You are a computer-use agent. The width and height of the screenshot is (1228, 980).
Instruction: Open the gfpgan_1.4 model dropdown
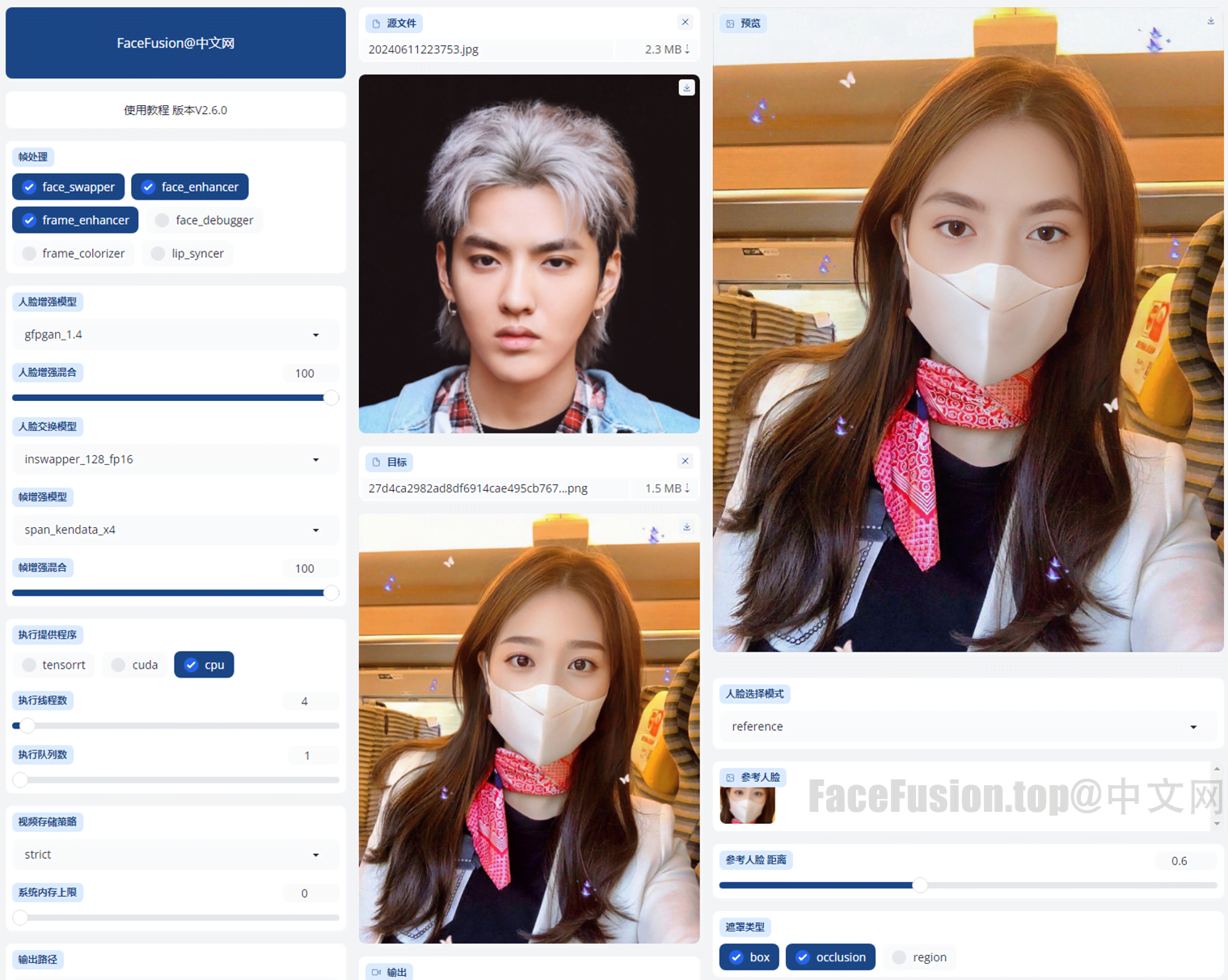tap(175, 334)
